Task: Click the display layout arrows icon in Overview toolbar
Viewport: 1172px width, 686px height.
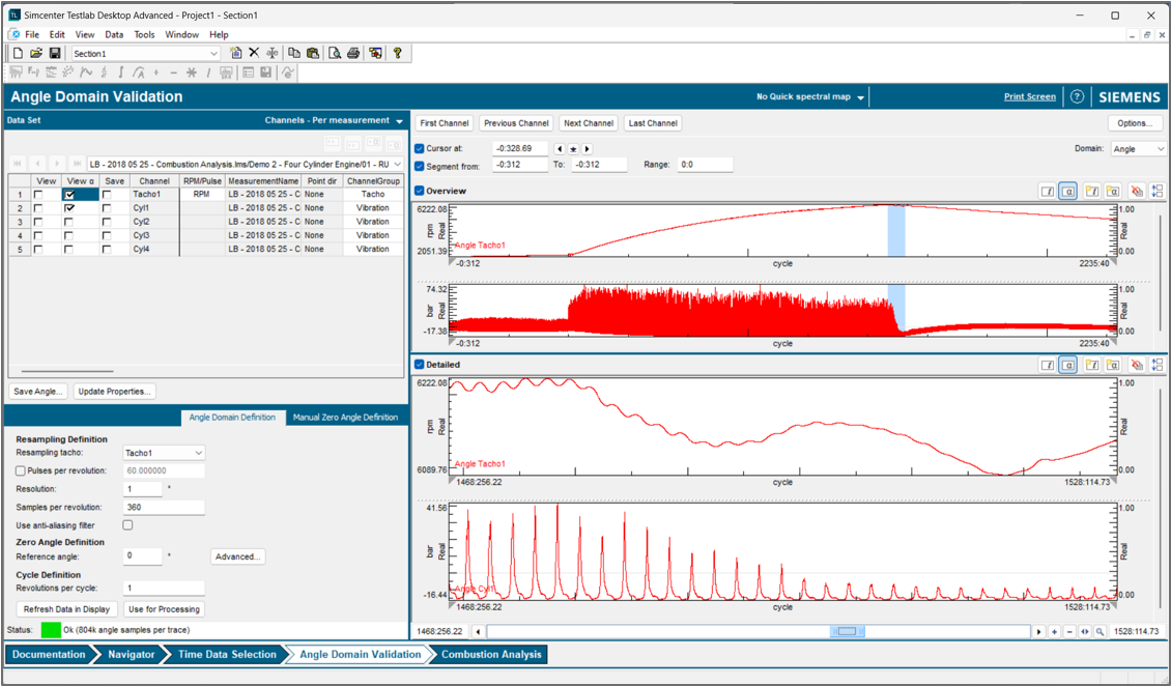Action: [x=1157, y=191]
